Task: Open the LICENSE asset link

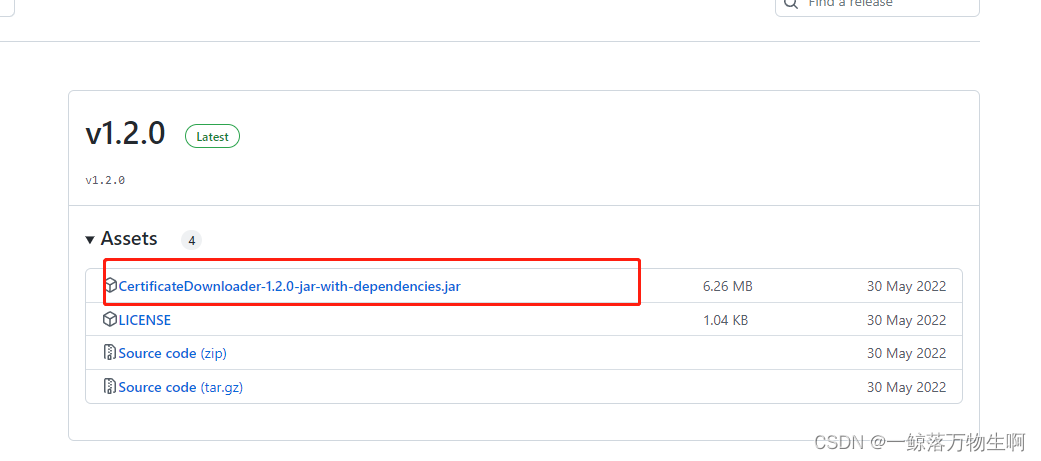Action: [145, 320]
